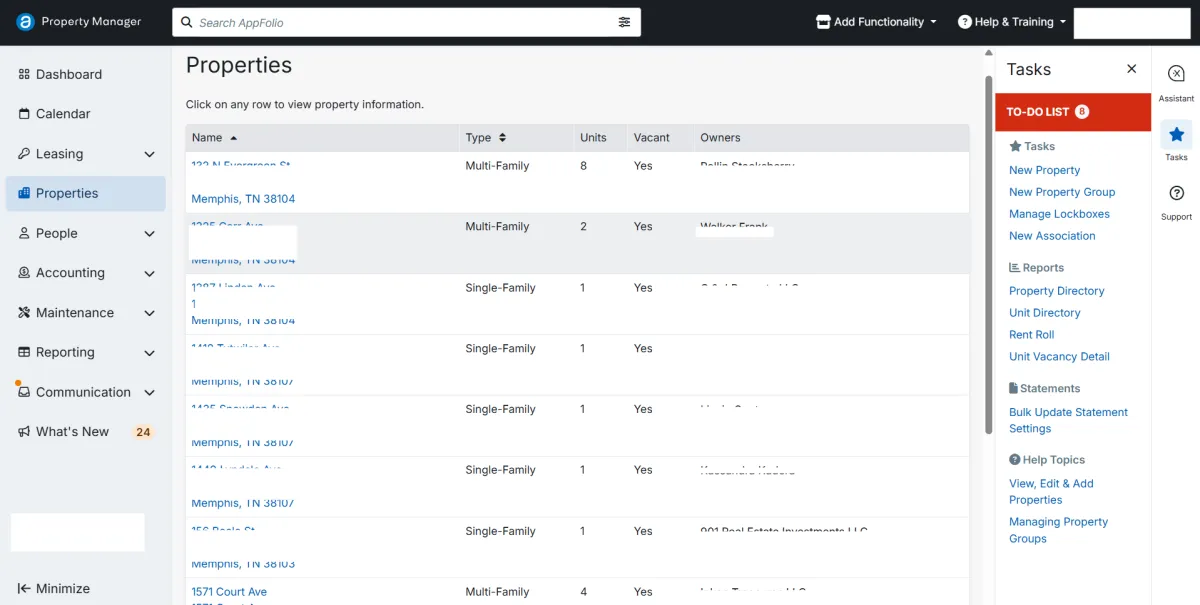Open the Support question mark icon

coord(1176,194)
